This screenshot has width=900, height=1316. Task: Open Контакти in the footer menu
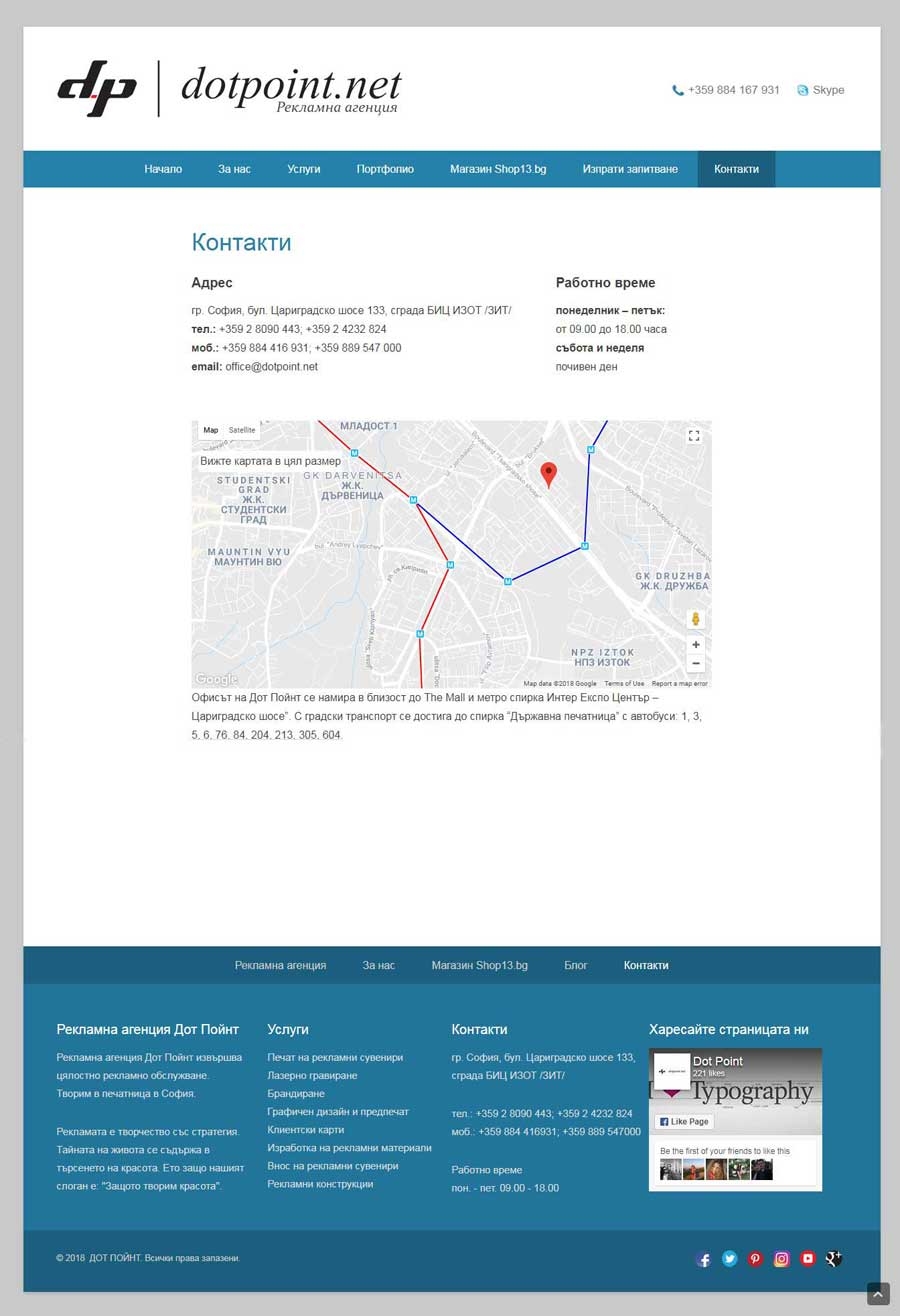(646, 965)
